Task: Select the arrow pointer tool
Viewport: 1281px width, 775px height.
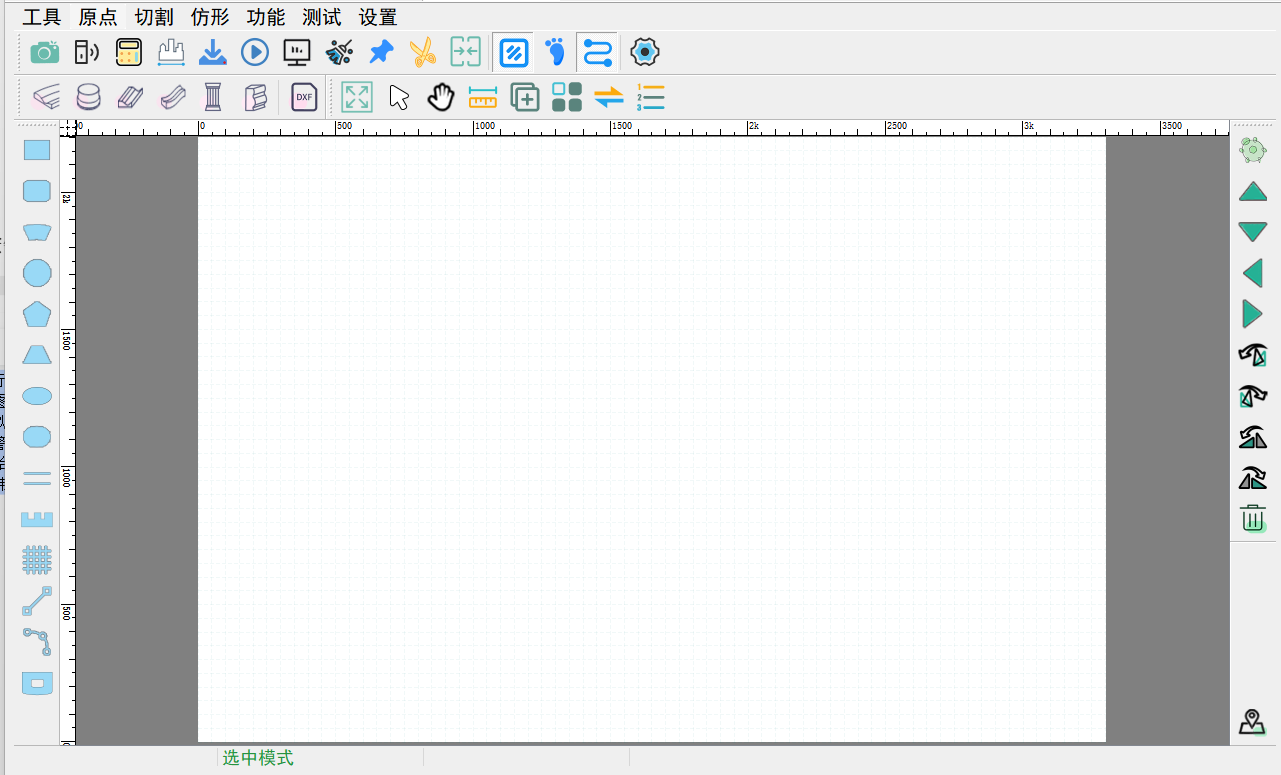Action: (x=399, y=97)
